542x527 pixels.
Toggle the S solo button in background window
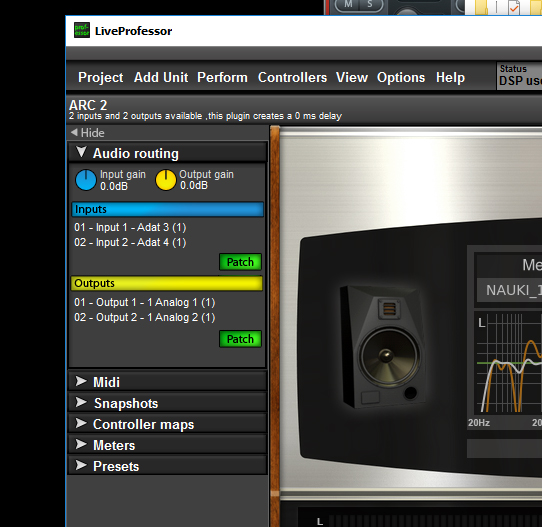click(370, 4)
